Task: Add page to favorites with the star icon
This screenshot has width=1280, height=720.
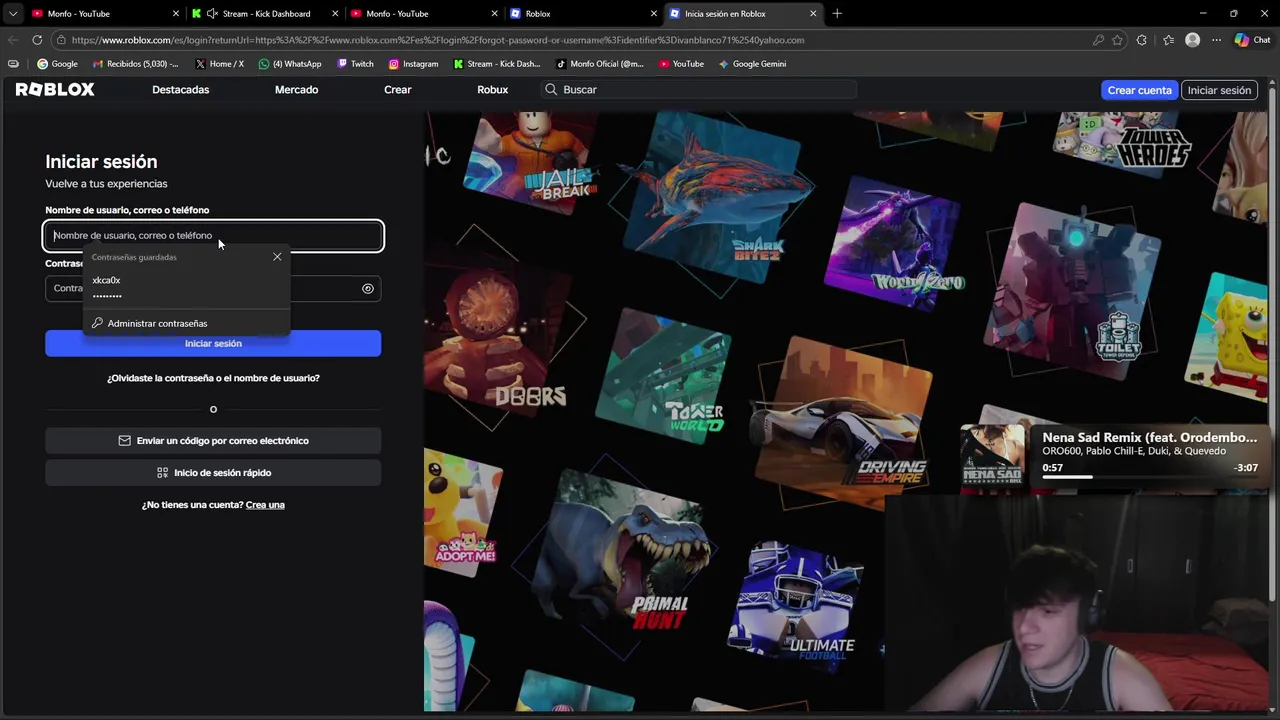Action: tap(1117, 40)
